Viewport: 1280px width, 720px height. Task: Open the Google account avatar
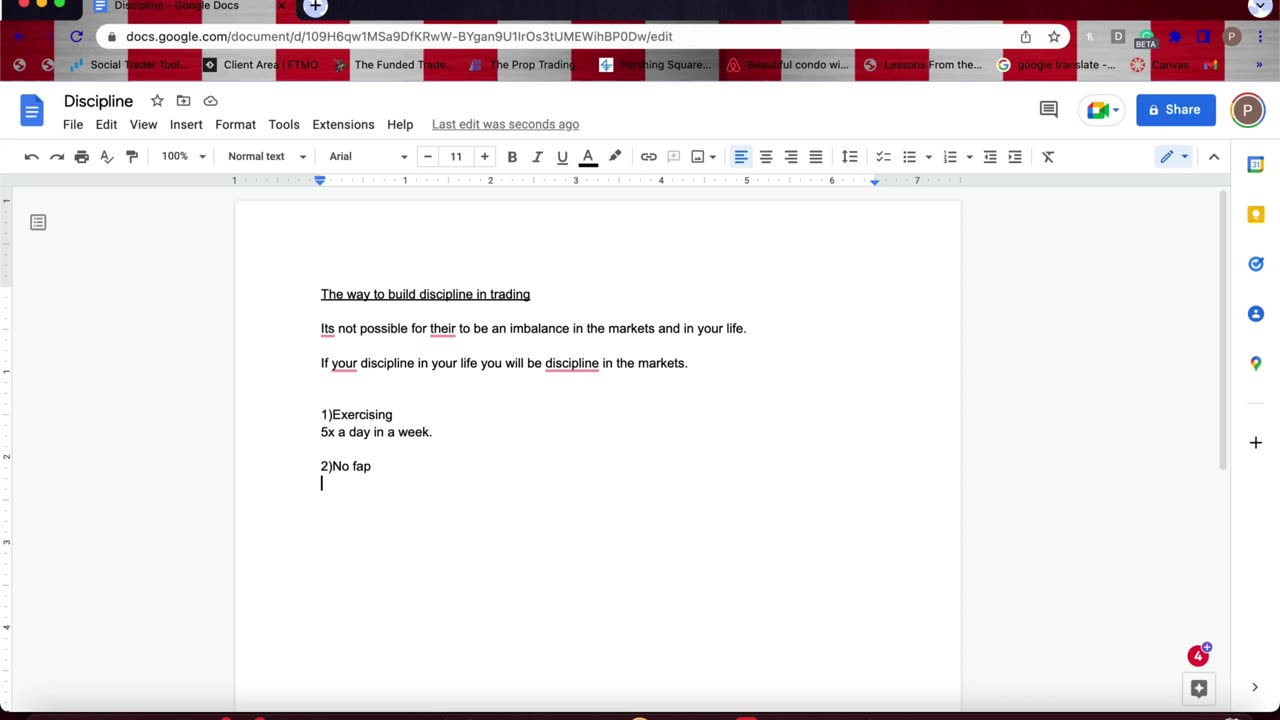tap(1247, 110)
